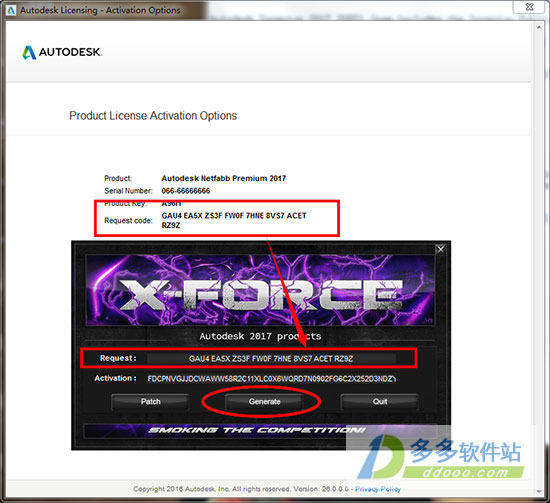Screen dimensions: 550x503
Task: Close the X-Force keygen window
Action: coord(441,249)
